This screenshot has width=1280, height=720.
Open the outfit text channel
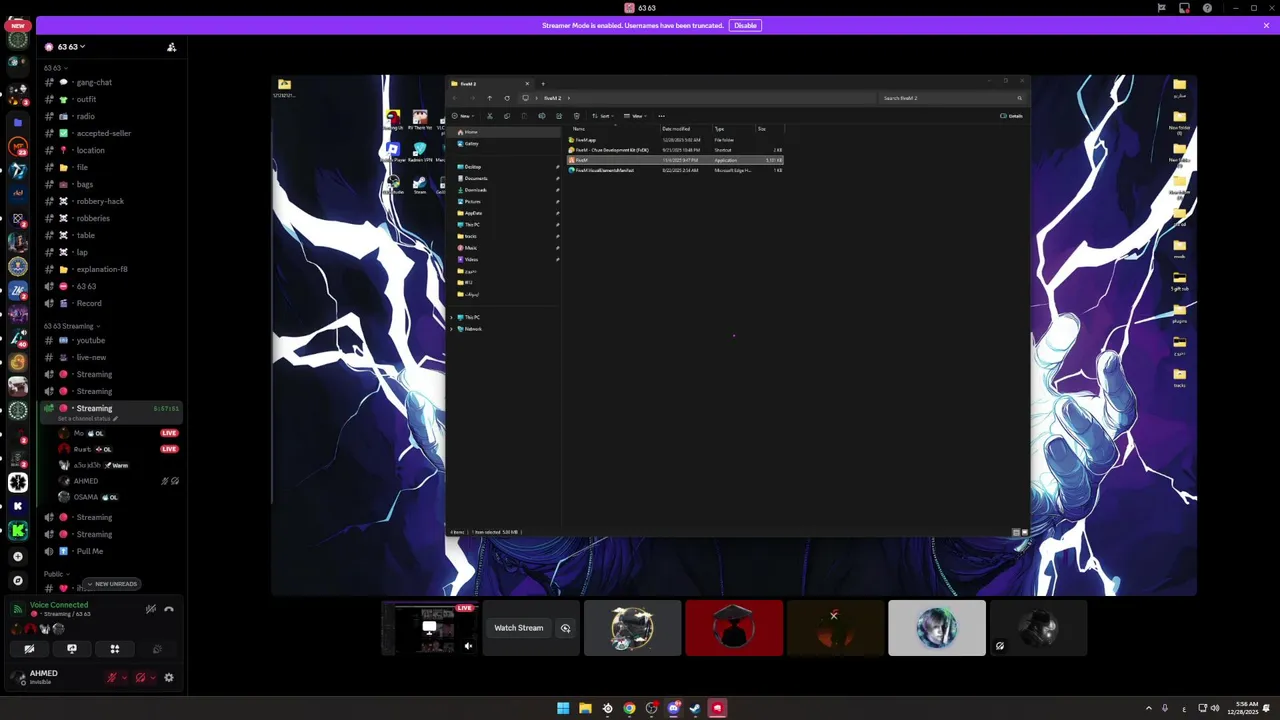pyautogui.click(x=111, y=99)
